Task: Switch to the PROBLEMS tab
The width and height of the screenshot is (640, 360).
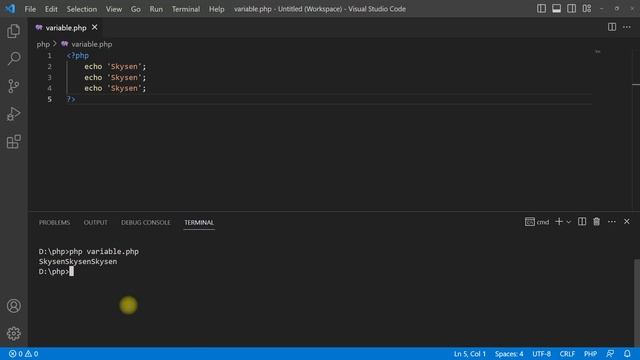Action: tap(54, 222)
